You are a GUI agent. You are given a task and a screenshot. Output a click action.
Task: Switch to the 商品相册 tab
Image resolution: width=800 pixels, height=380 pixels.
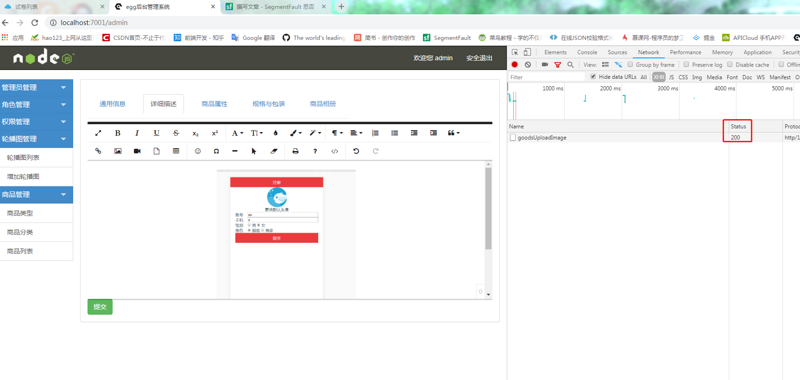point(323,104)
